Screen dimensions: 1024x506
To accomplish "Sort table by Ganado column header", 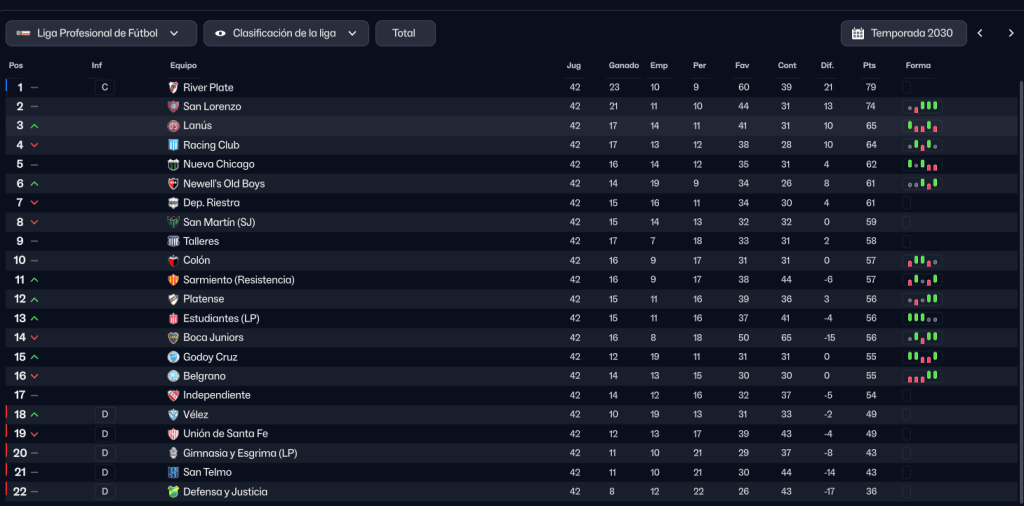I will click(x=623, y=66).
